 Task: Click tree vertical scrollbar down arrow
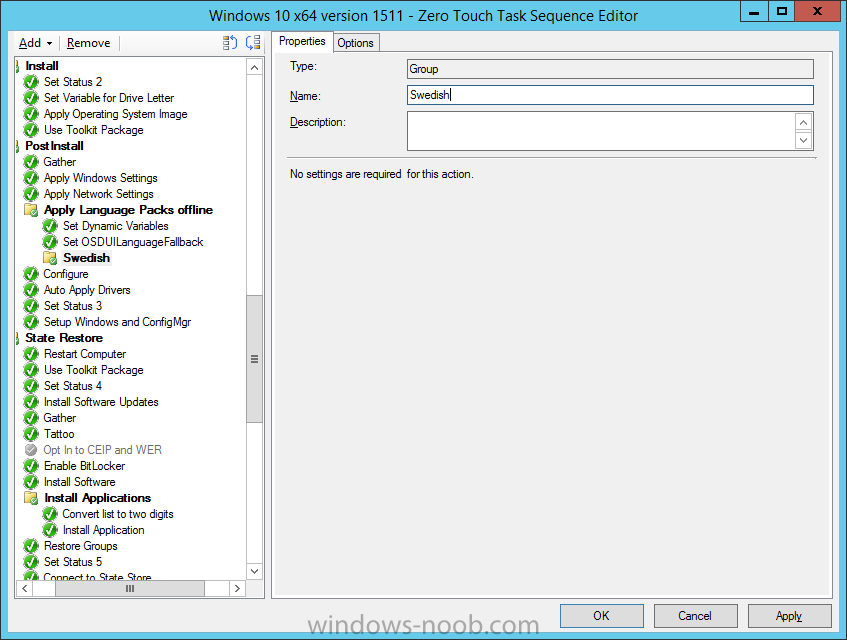click(x=254, y=571)
